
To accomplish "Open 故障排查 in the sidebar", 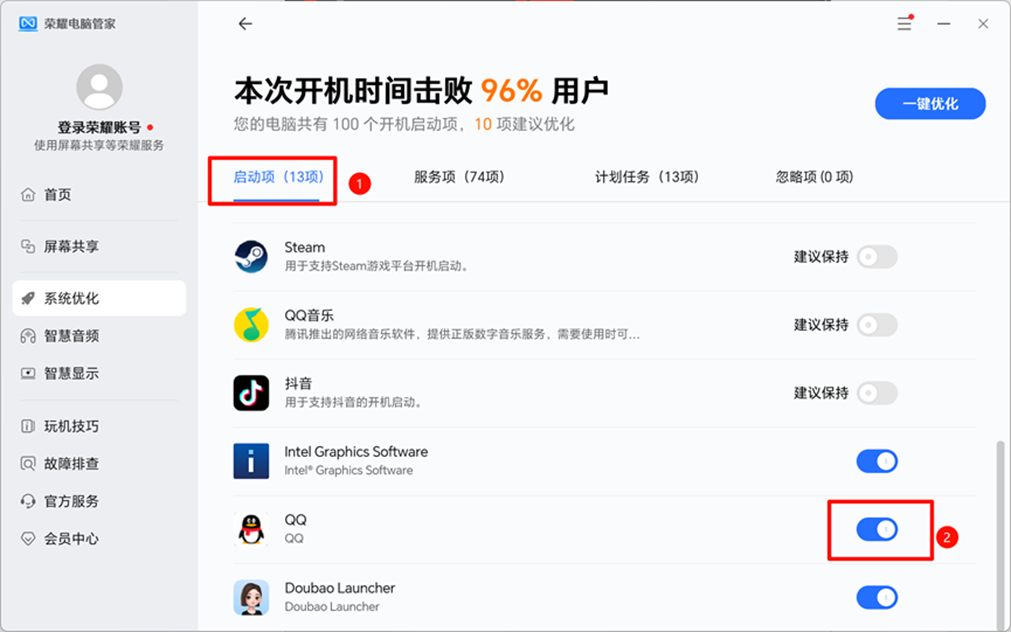I will click(71, 464).
